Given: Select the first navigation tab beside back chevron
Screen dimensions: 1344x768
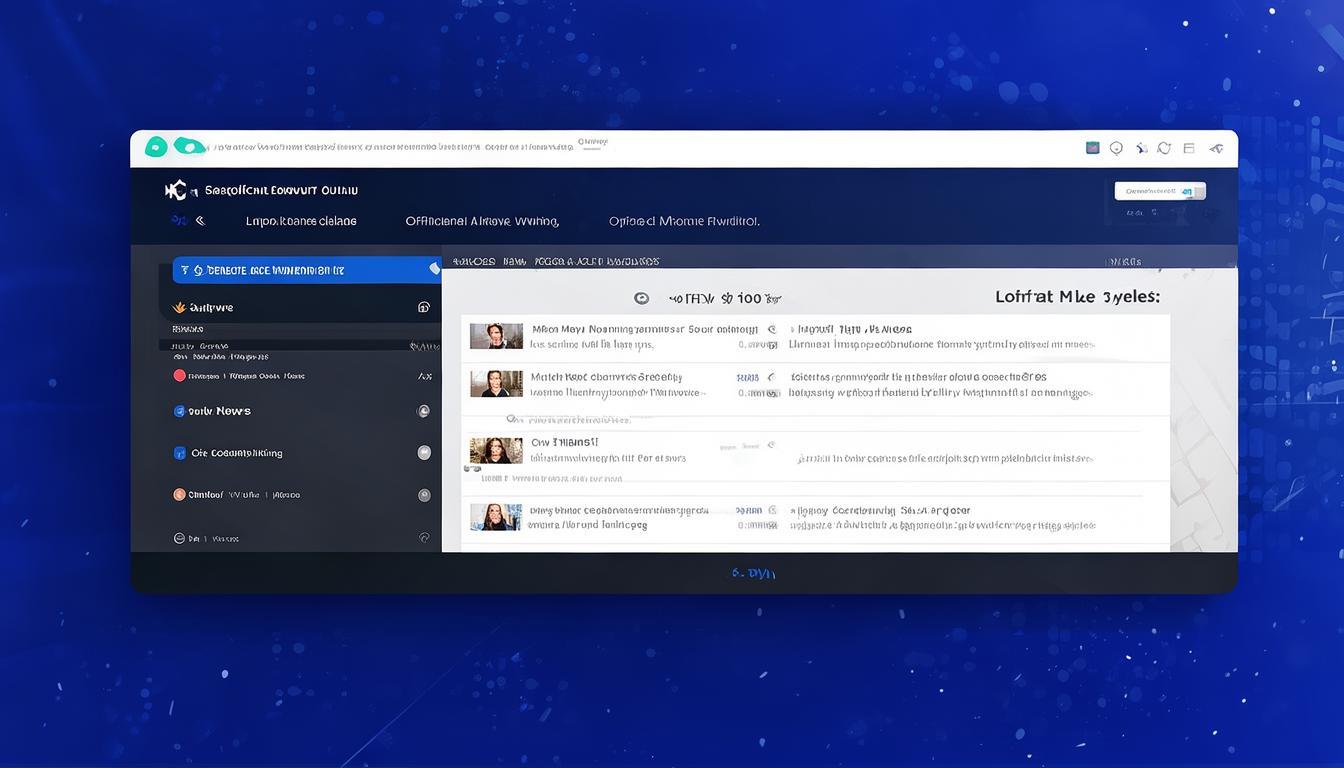Looking at the screenshot, I should pyautogui.click(x=301, y=221).
